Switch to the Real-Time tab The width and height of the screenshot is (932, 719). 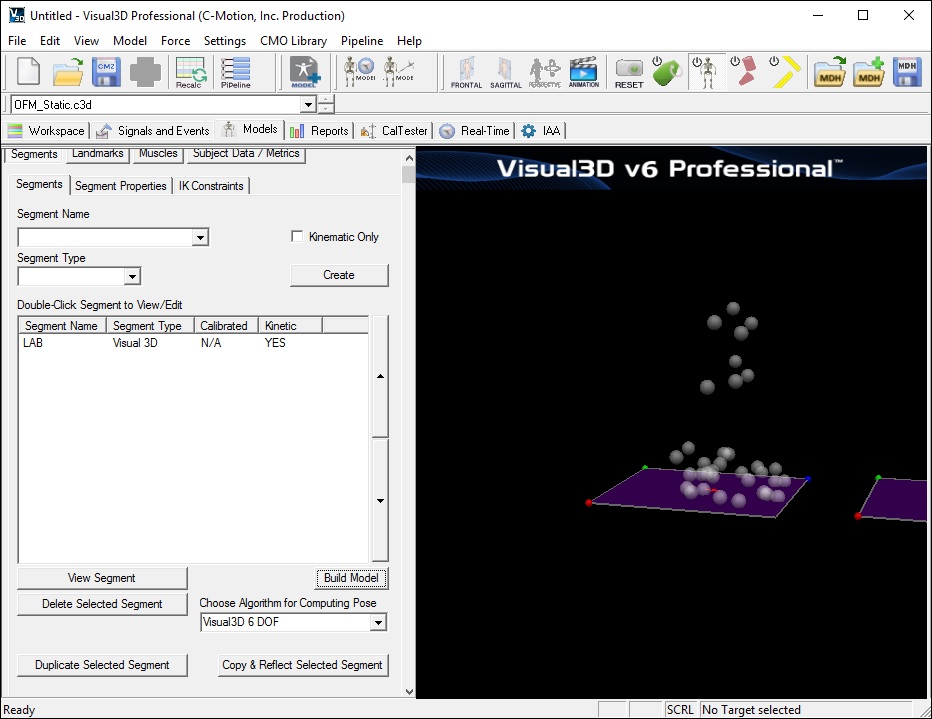click(474, 131)
